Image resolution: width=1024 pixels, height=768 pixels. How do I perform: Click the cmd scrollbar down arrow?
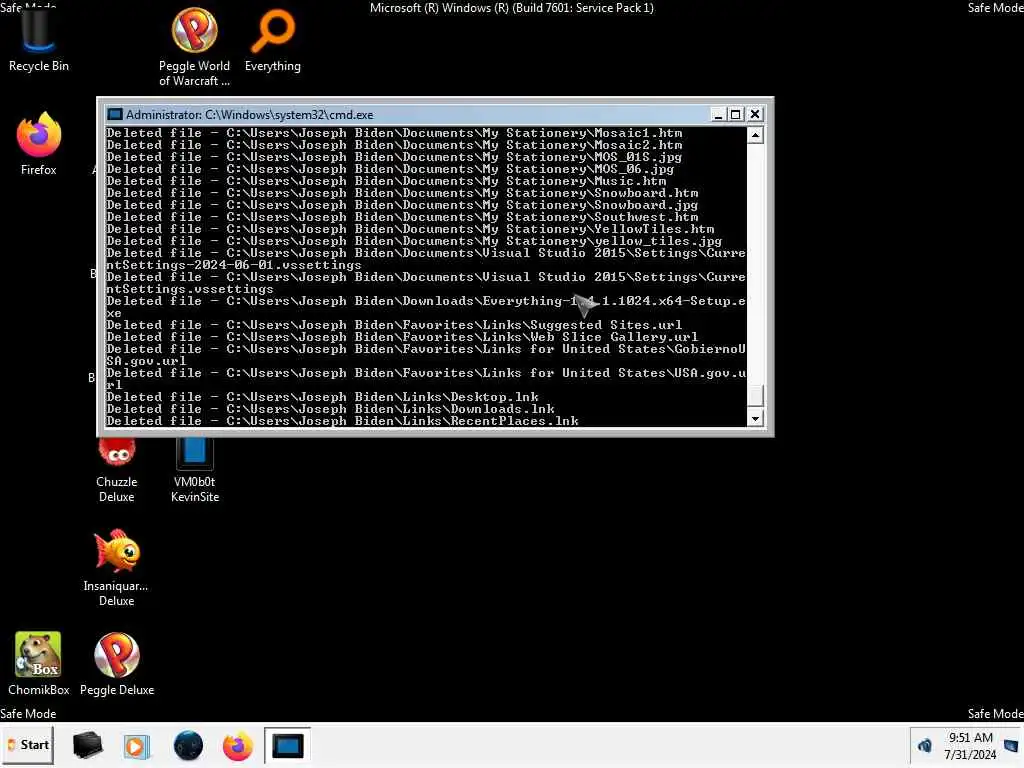point(756,419)
